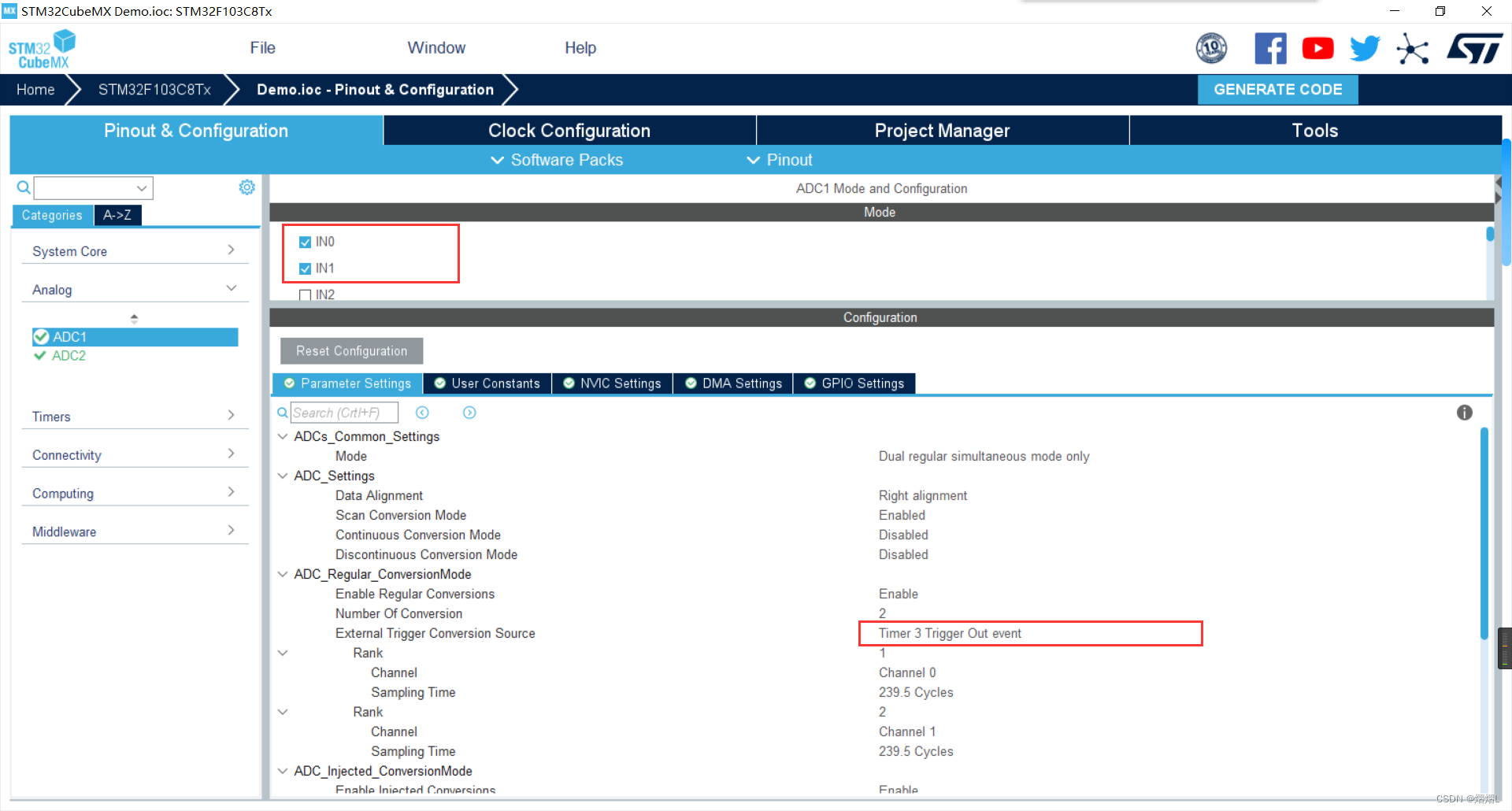Switch to Project Manager tab
Viewport: 1512px width, 811px height.
(x=942, y=131)
